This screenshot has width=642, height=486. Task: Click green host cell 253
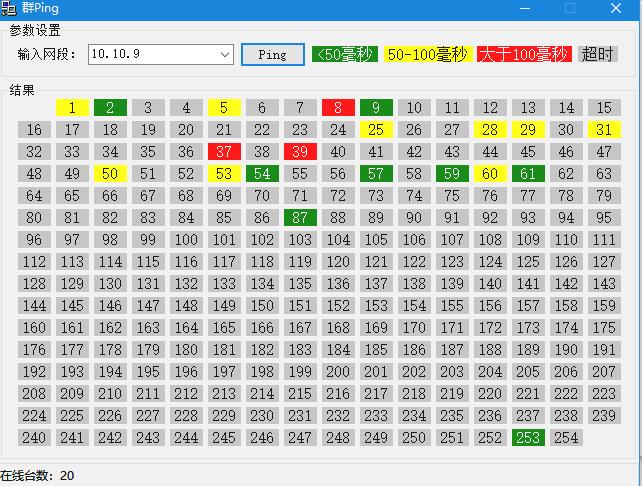[x=528, y=438]
